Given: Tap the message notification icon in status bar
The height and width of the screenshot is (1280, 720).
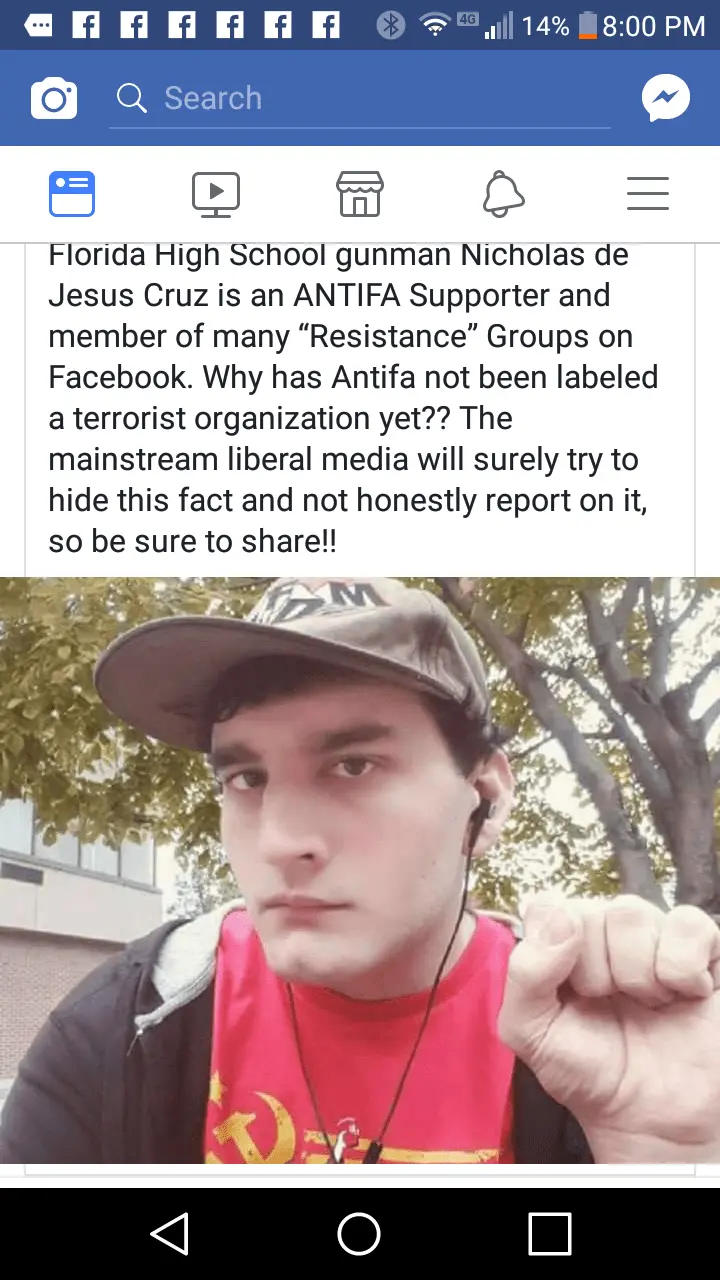Looking at the screenshot, I should point(40,26).
